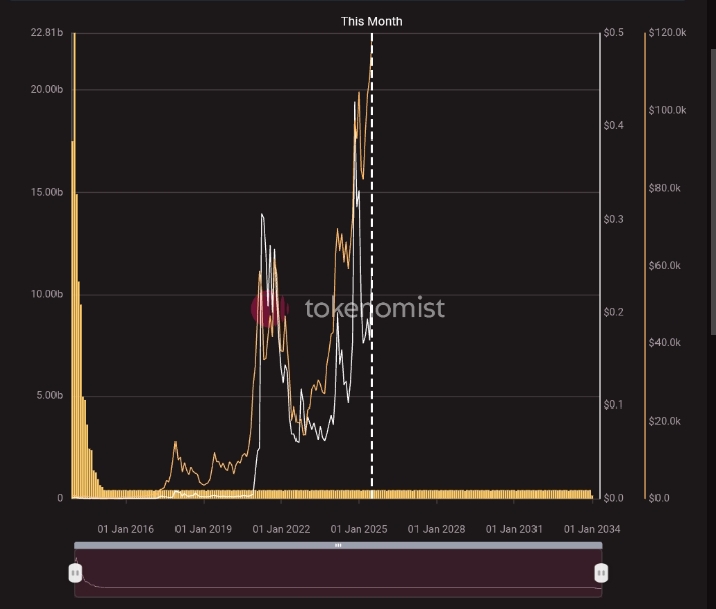Click the $120.0k label on orange axis
The height and width of the screenshot is (609, 716).
tap(667, 33)
